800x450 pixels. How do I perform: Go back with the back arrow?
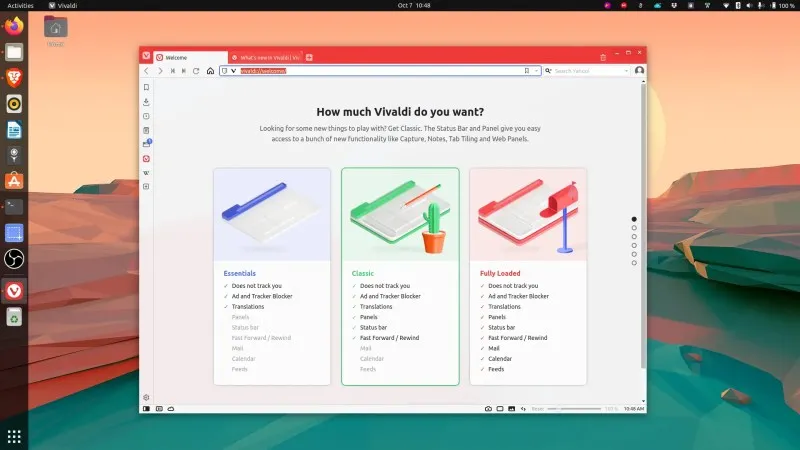pos(146,71)
